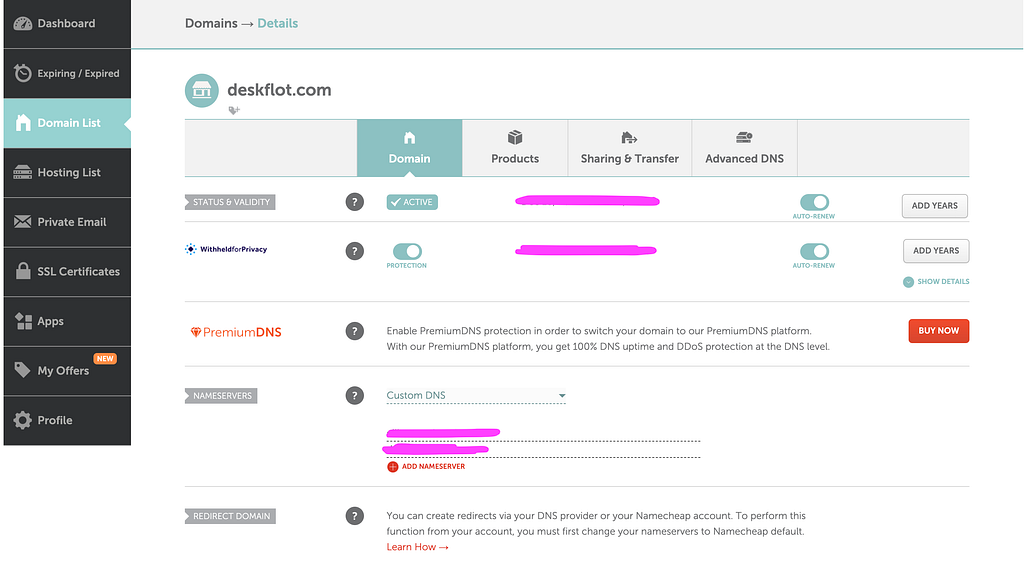Viewport: 1024px width, 563px height.
Task: Click the Apps grid icon
Action: tap(24, 321)
